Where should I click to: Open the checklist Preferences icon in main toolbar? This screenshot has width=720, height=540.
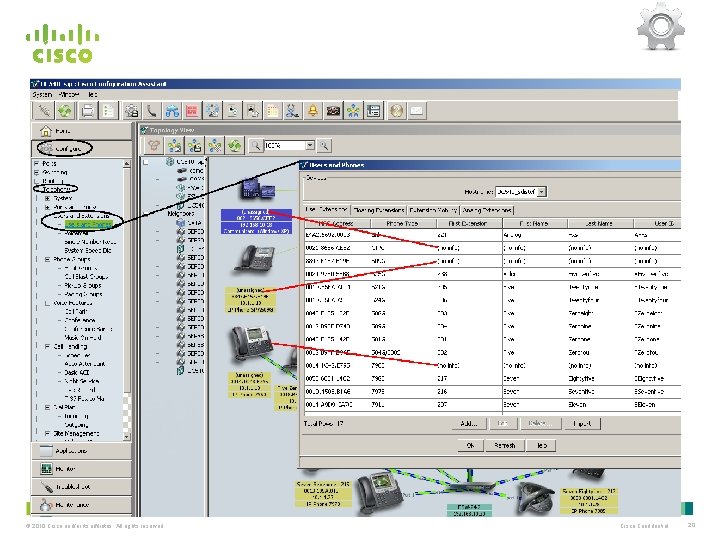109,111
